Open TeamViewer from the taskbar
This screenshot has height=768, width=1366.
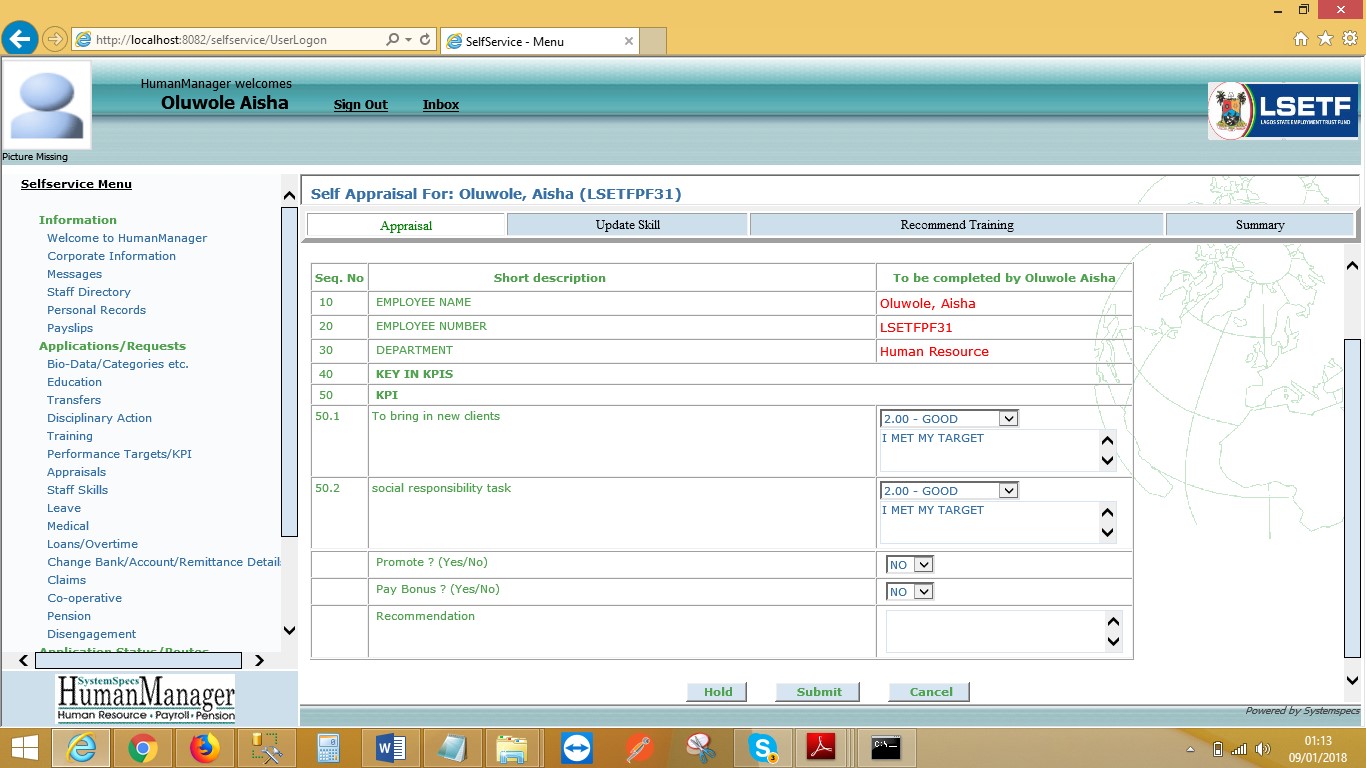tap(577, 748)
